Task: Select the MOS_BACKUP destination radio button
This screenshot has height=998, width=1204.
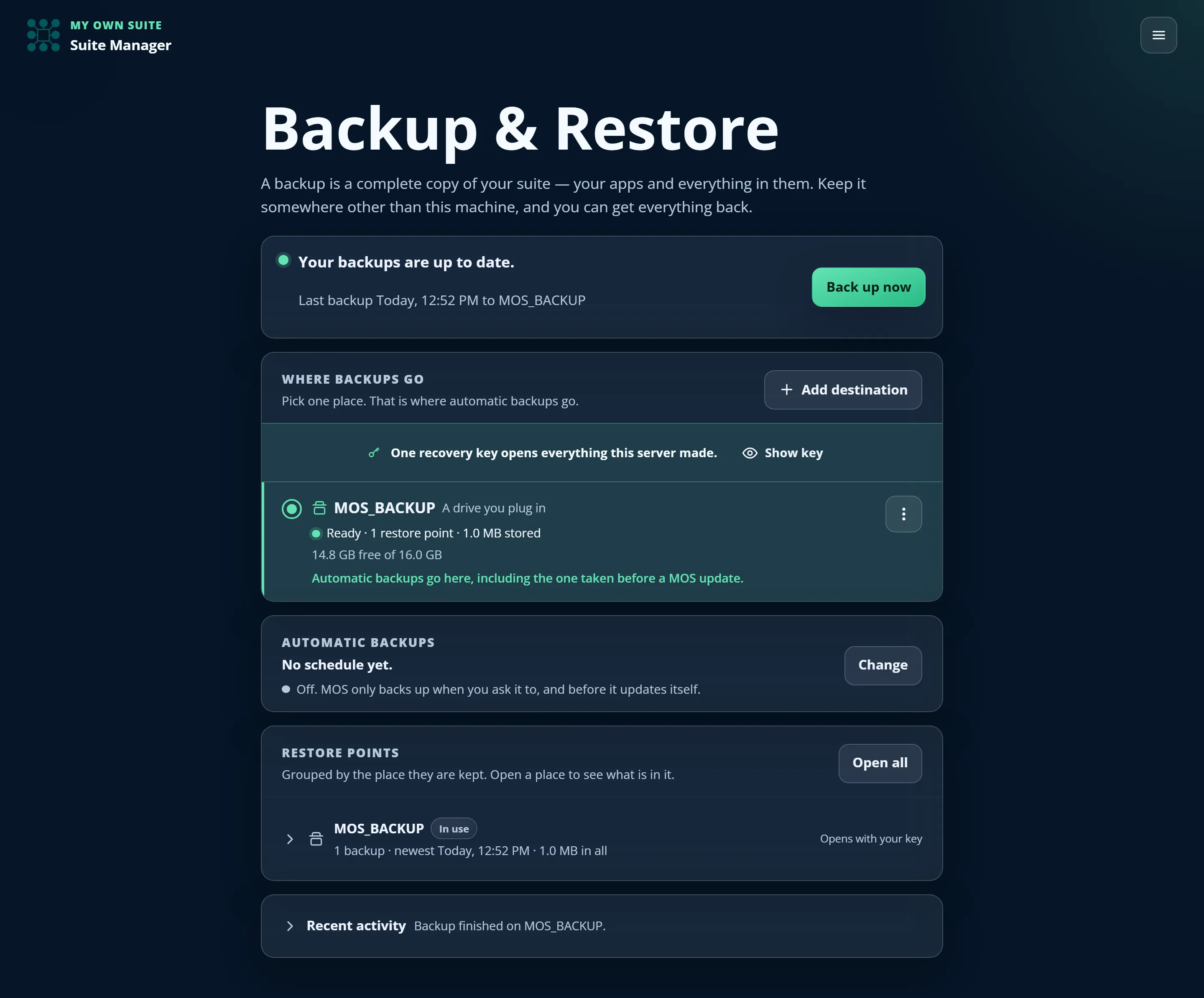Action: click(292, 509)
